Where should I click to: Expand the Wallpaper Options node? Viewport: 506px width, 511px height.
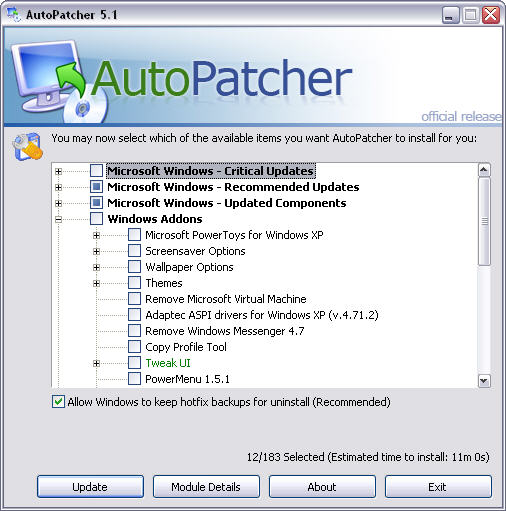click(96, 267)
